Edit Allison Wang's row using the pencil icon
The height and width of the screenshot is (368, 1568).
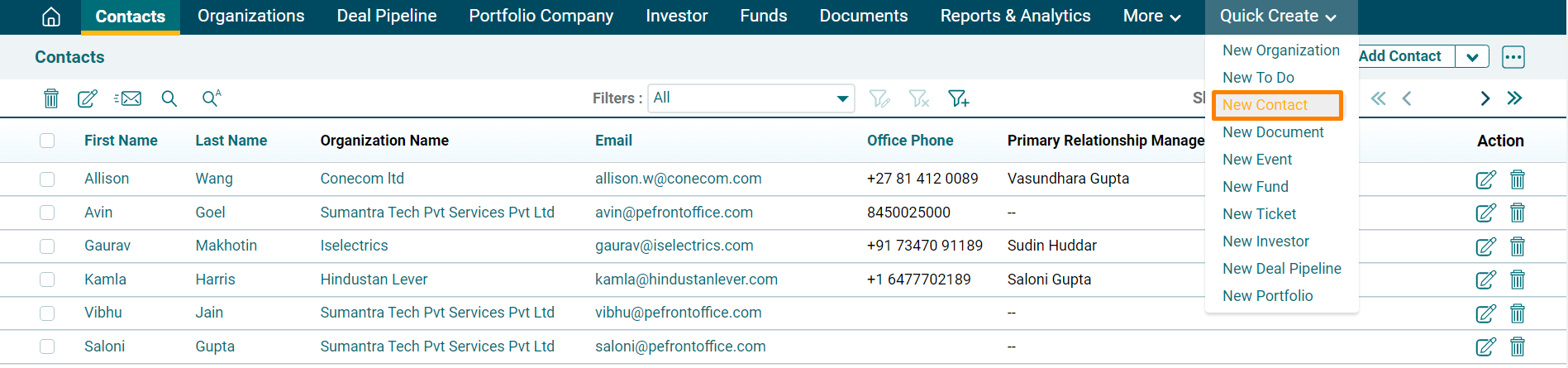click(x=1485, y=179)
